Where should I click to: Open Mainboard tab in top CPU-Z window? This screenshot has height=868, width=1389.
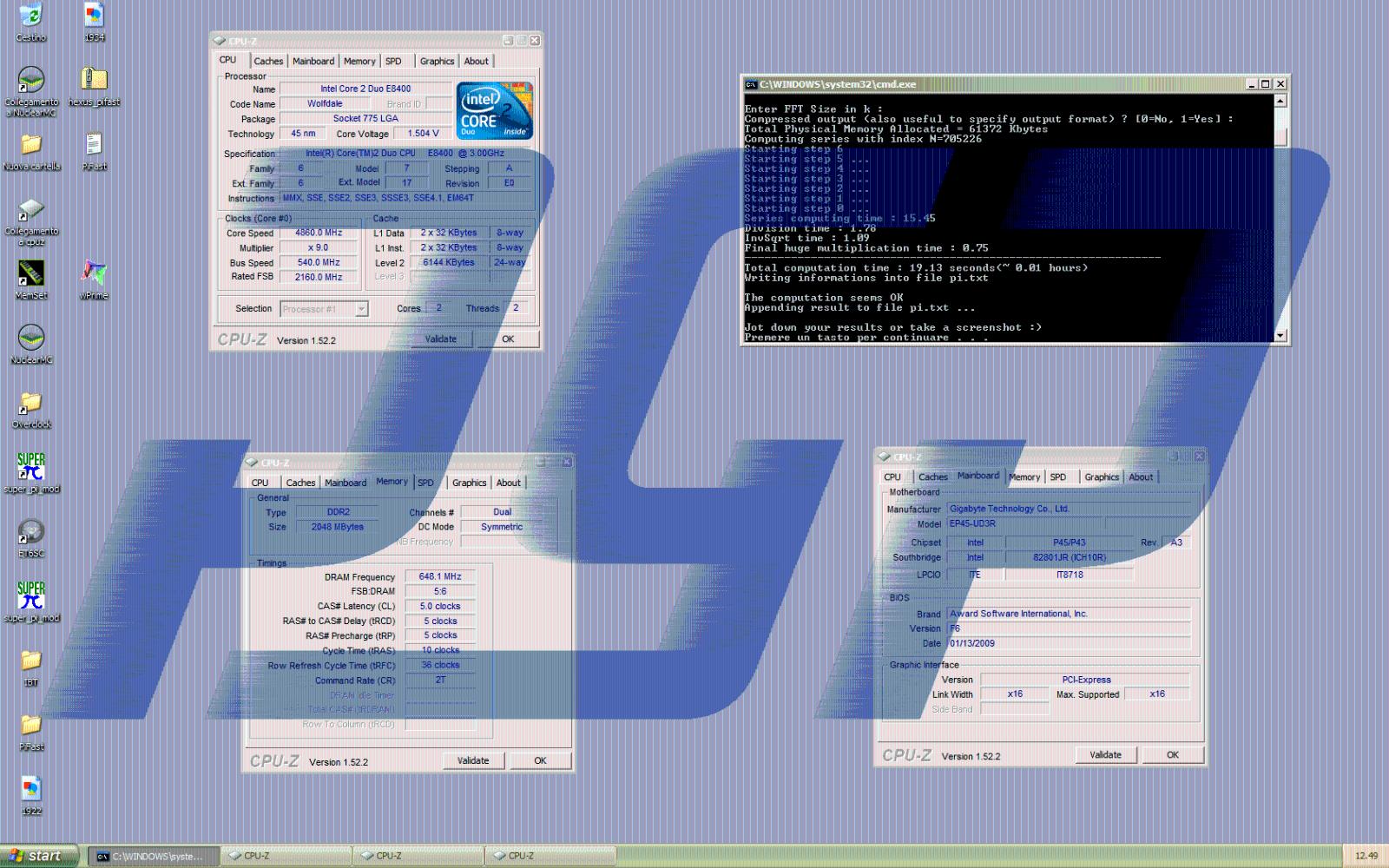click(313, 62)
